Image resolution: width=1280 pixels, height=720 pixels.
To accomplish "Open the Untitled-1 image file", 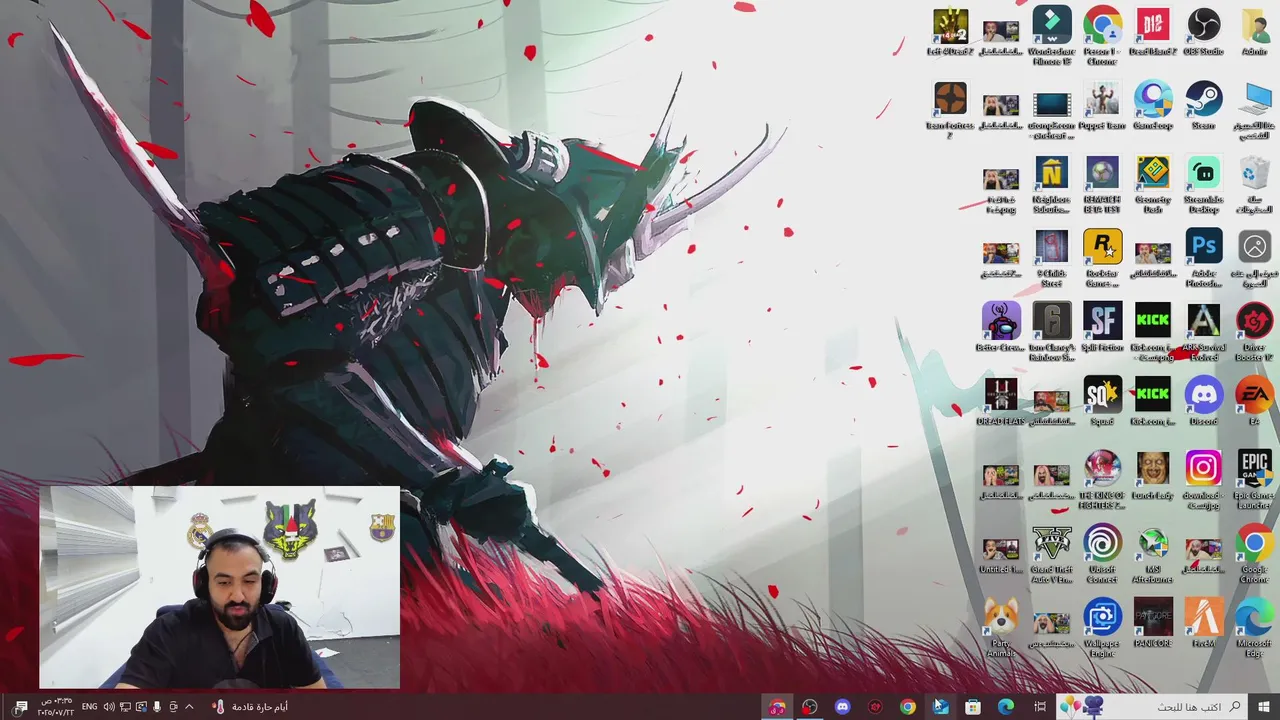I will pos(1001,554).
